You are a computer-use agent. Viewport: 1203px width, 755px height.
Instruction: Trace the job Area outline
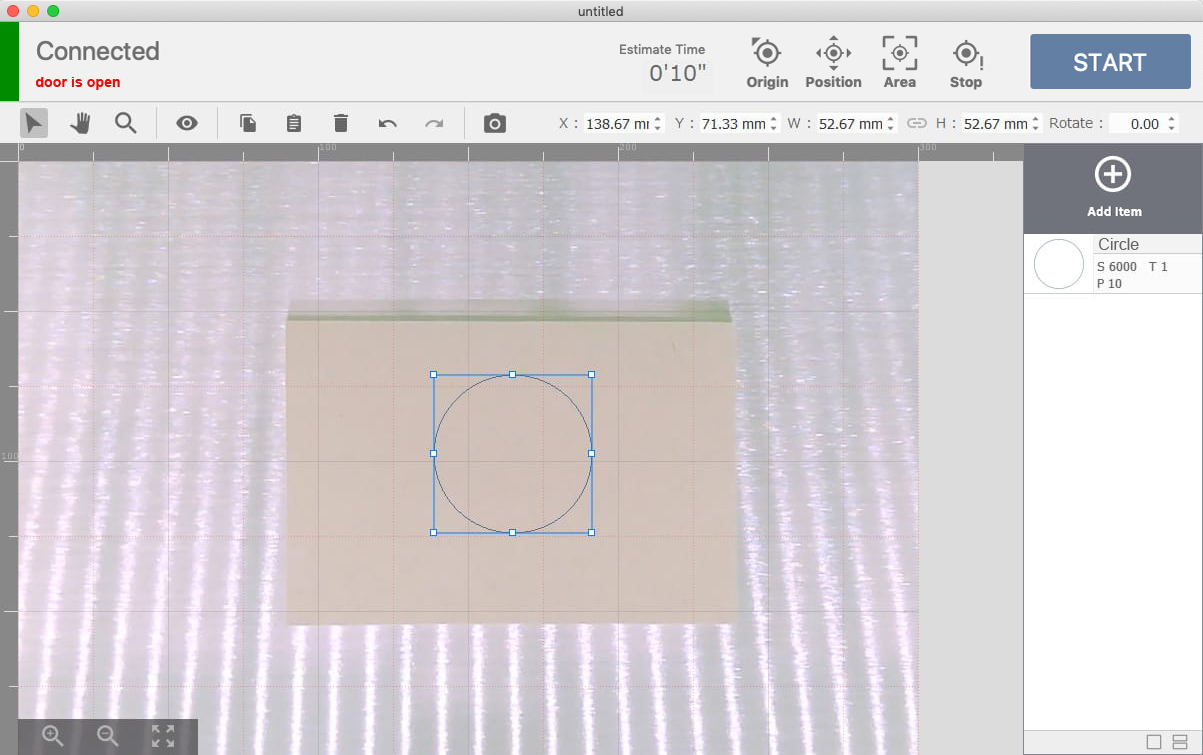coord(899,63)
